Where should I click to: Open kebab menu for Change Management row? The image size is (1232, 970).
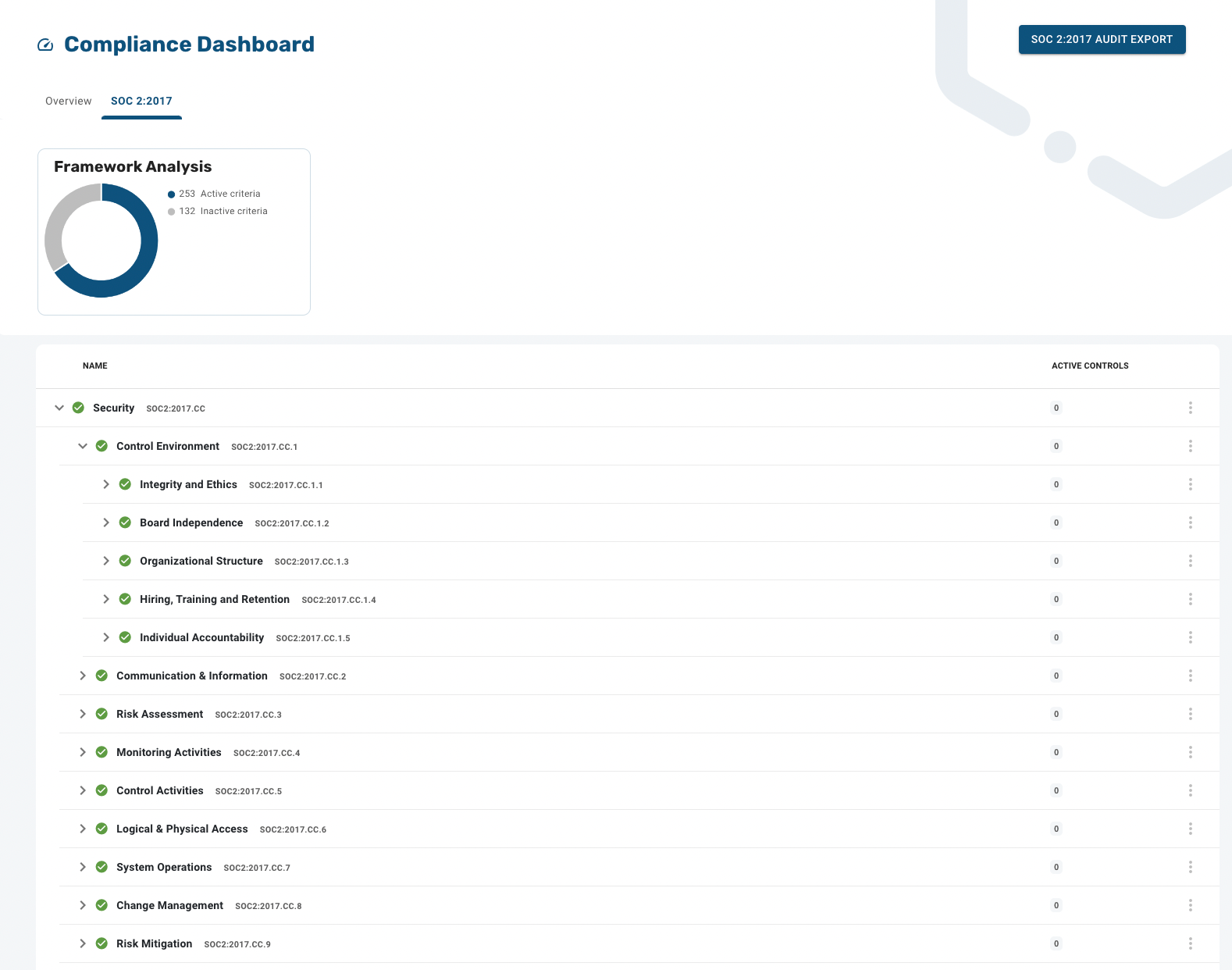tap(1190, 905)
